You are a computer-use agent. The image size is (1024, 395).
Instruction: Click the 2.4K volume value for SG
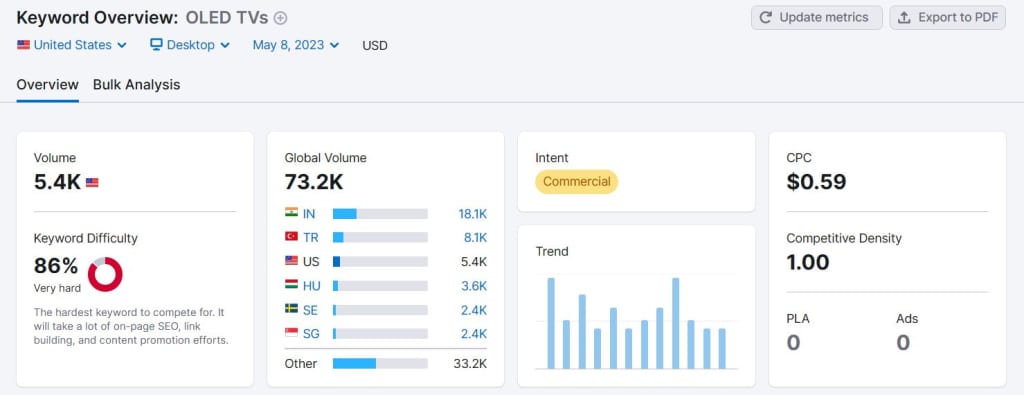(x=474, y=334)
